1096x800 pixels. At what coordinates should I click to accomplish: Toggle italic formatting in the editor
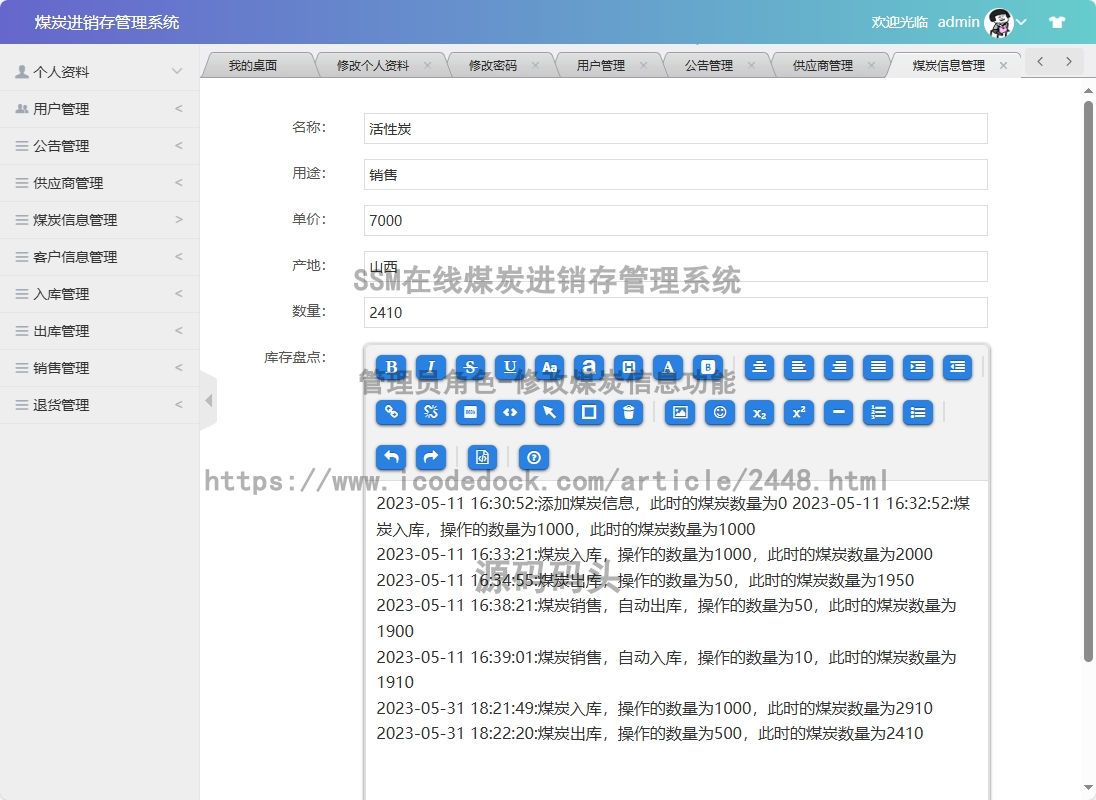pyautogui.click(x=431, y=367)
